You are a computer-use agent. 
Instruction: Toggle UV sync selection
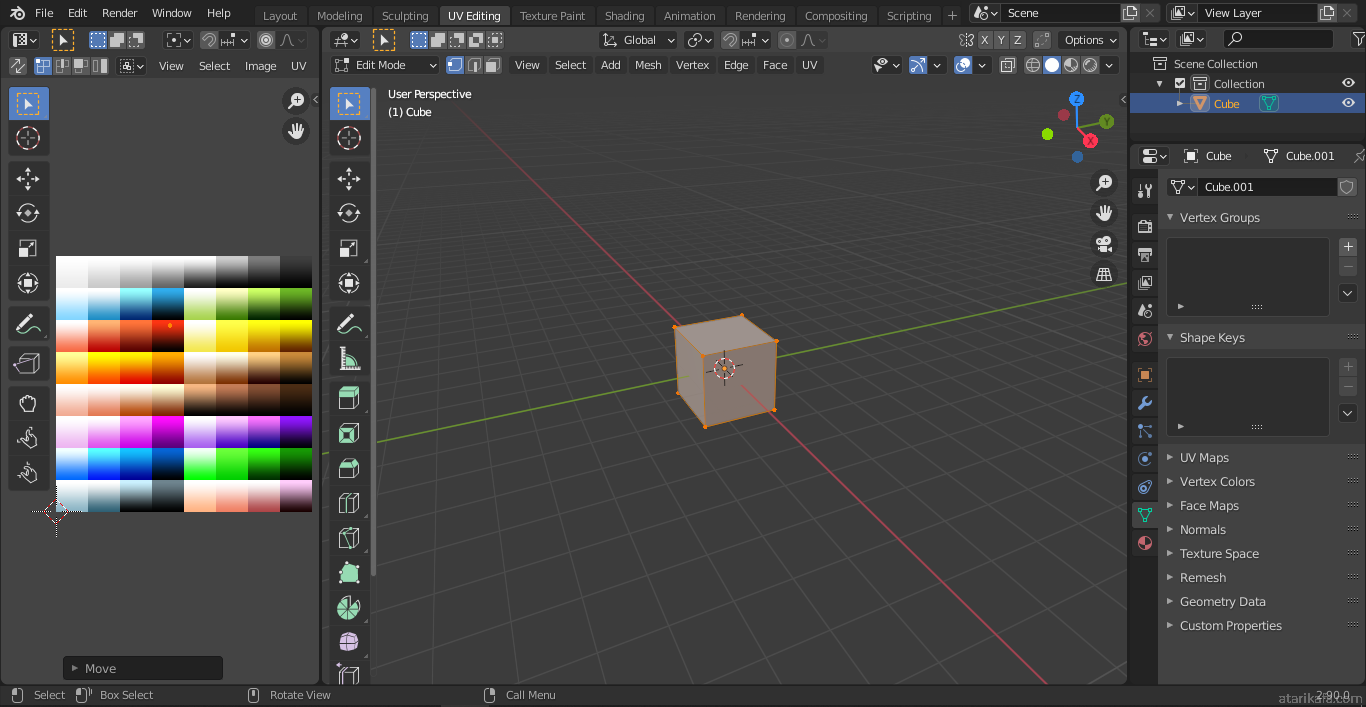[x=18, y=66]
